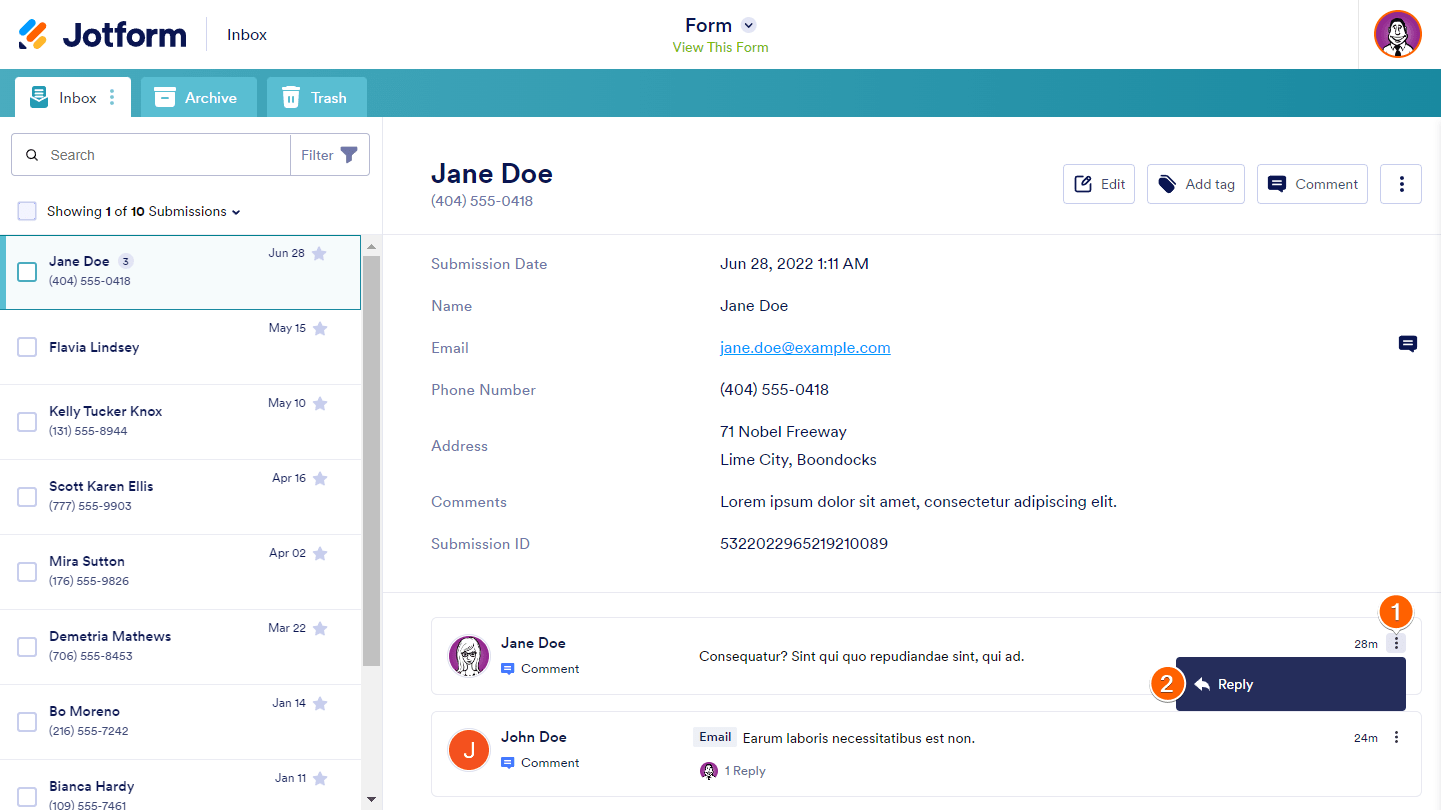Screen dimensions: 1441x810
Task: Star the Flavia Lindsey submission
Action: point(320,328)
